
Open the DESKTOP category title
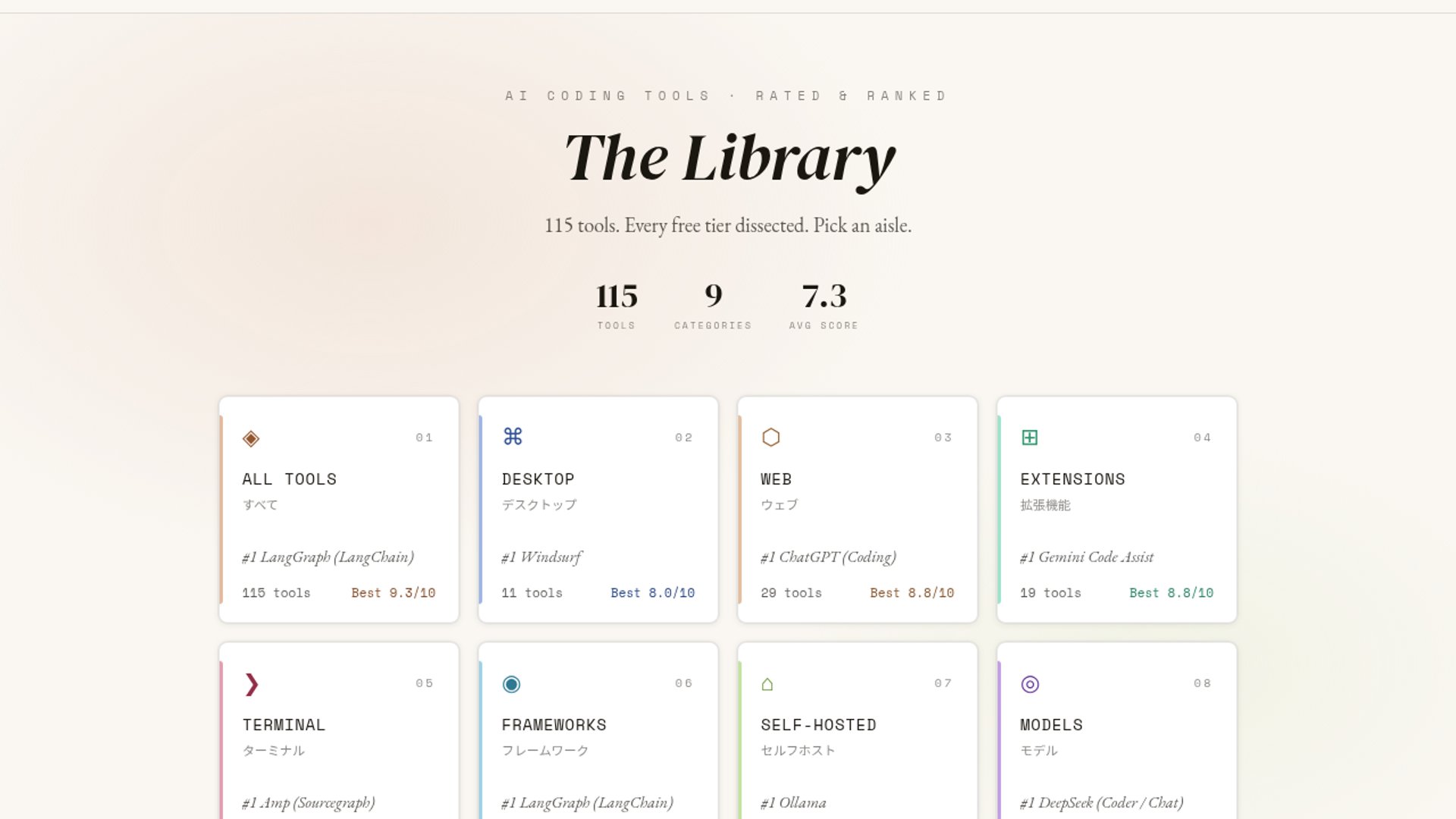[538, 479]
